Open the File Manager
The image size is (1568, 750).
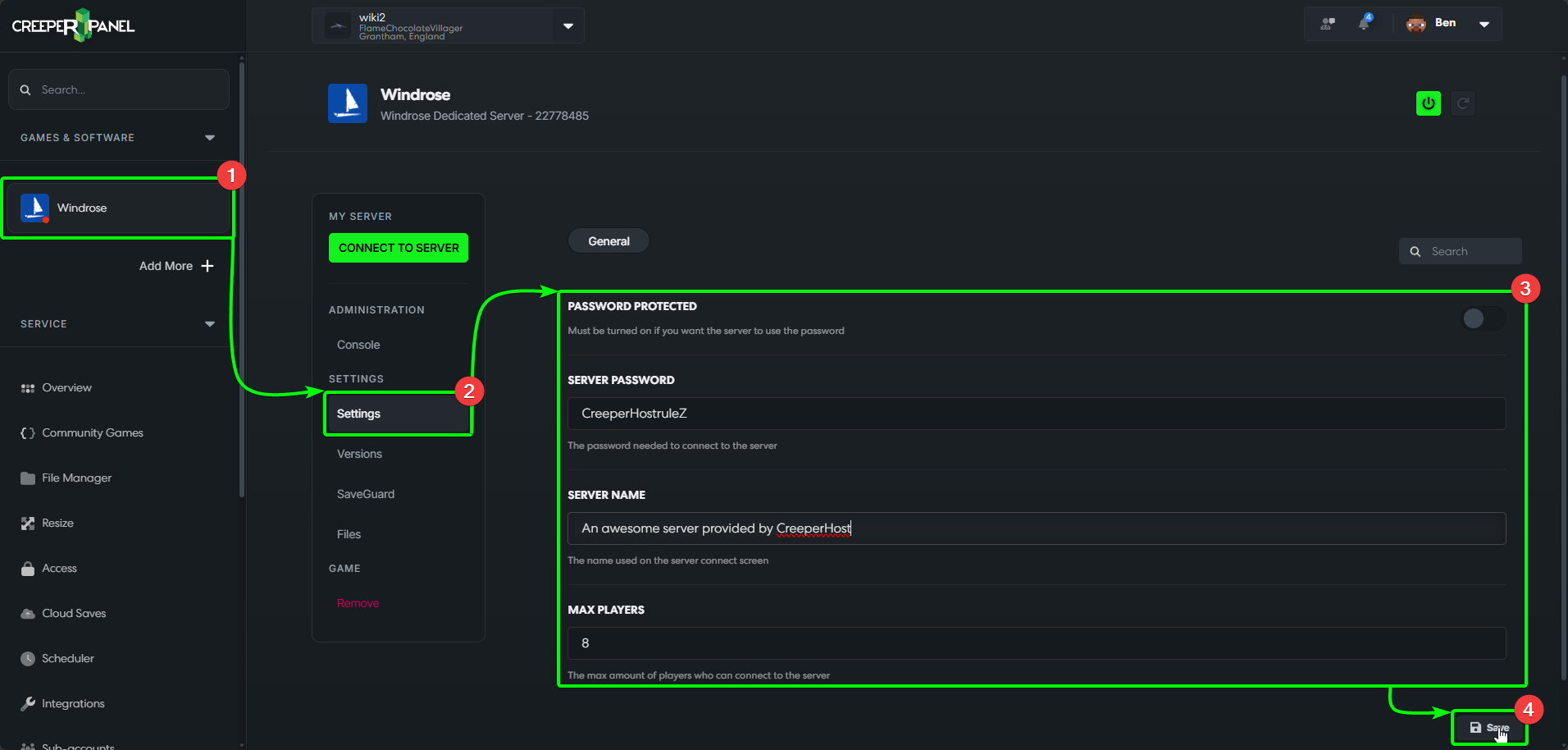pyautogui.click(x=76, y=478)
